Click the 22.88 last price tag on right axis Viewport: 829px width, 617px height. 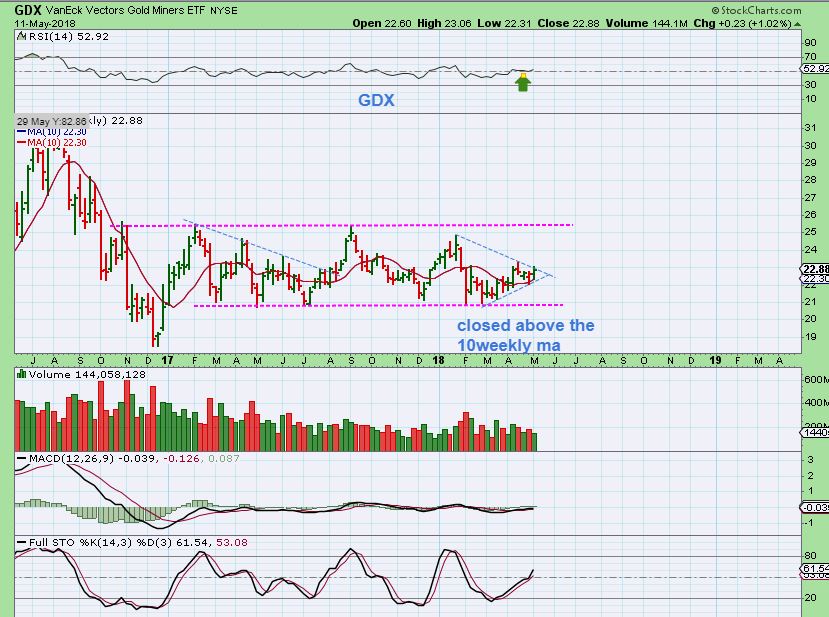click(816, 269)
